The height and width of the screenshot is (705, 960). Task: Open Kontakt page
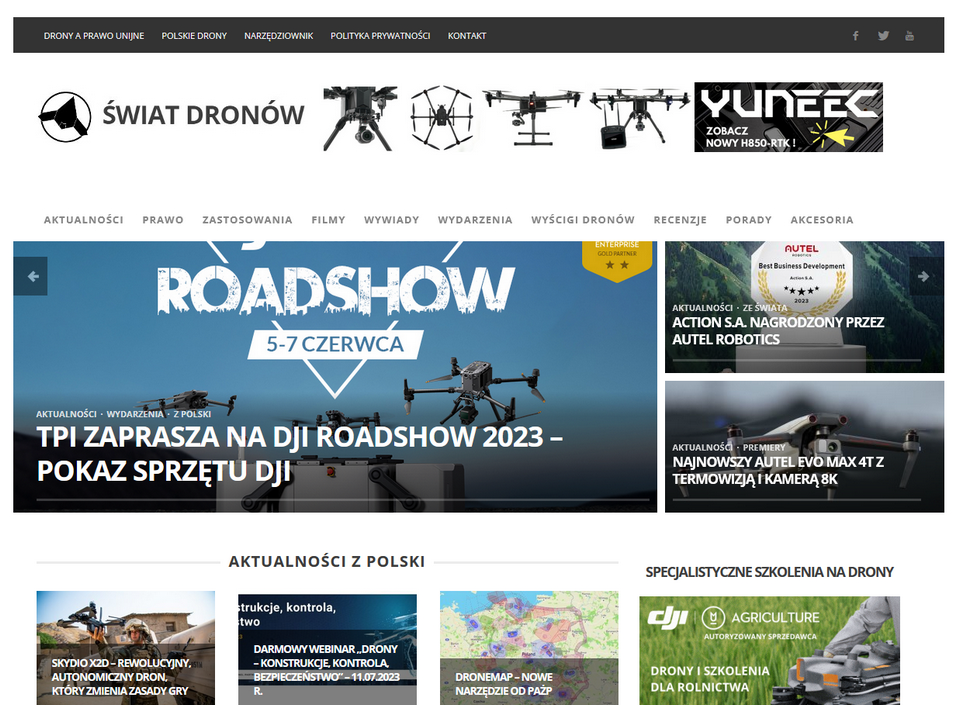click(467, 35)
